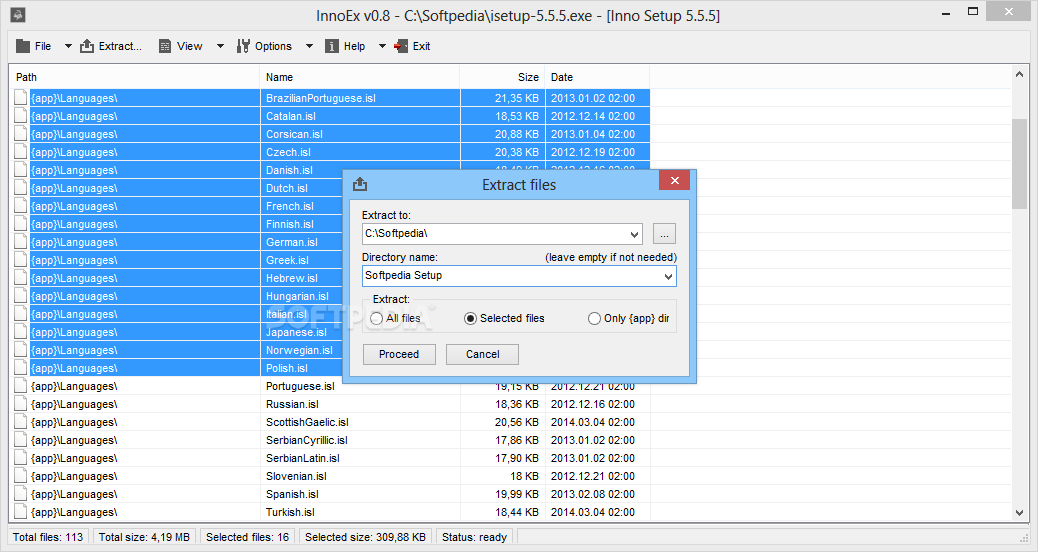Select the Russian.isl file name
The width and height of the screenshot is (1038, 552).
(x=292, y=404)
